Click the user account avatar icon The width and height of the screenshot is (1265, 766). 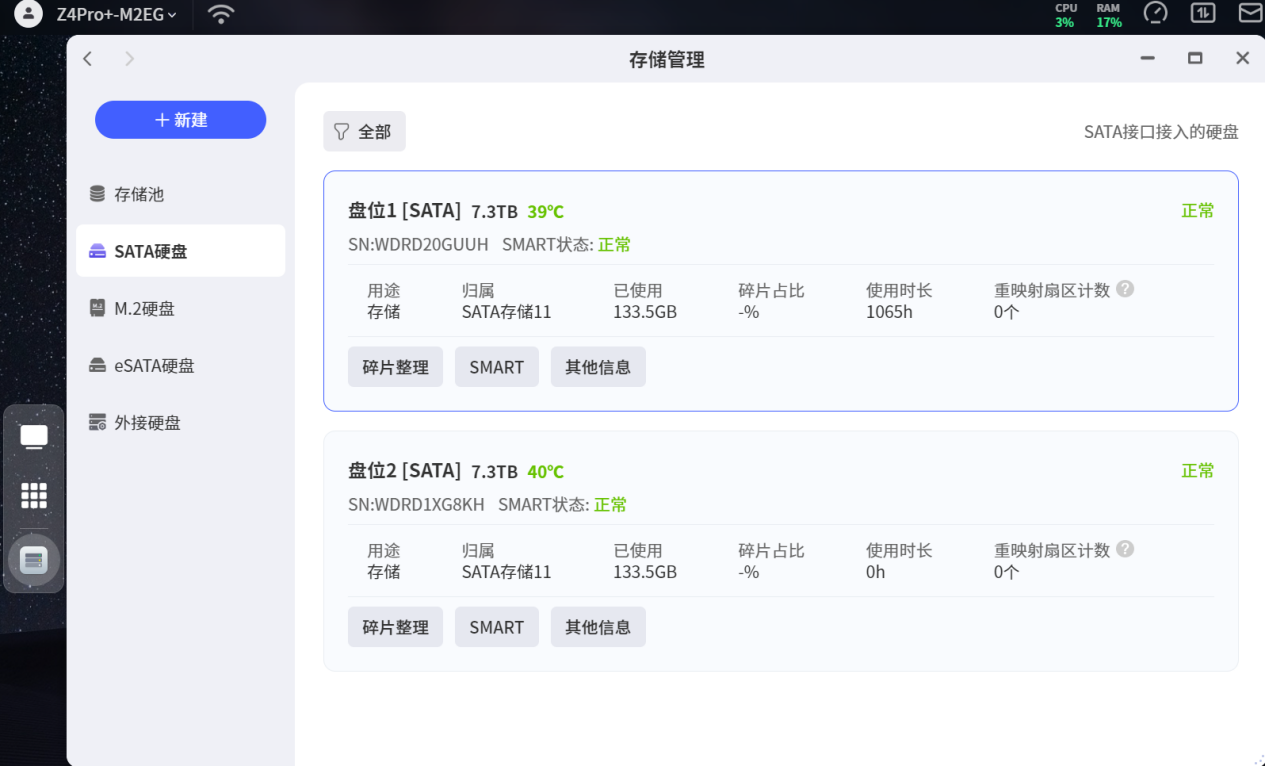coord(29,14)
